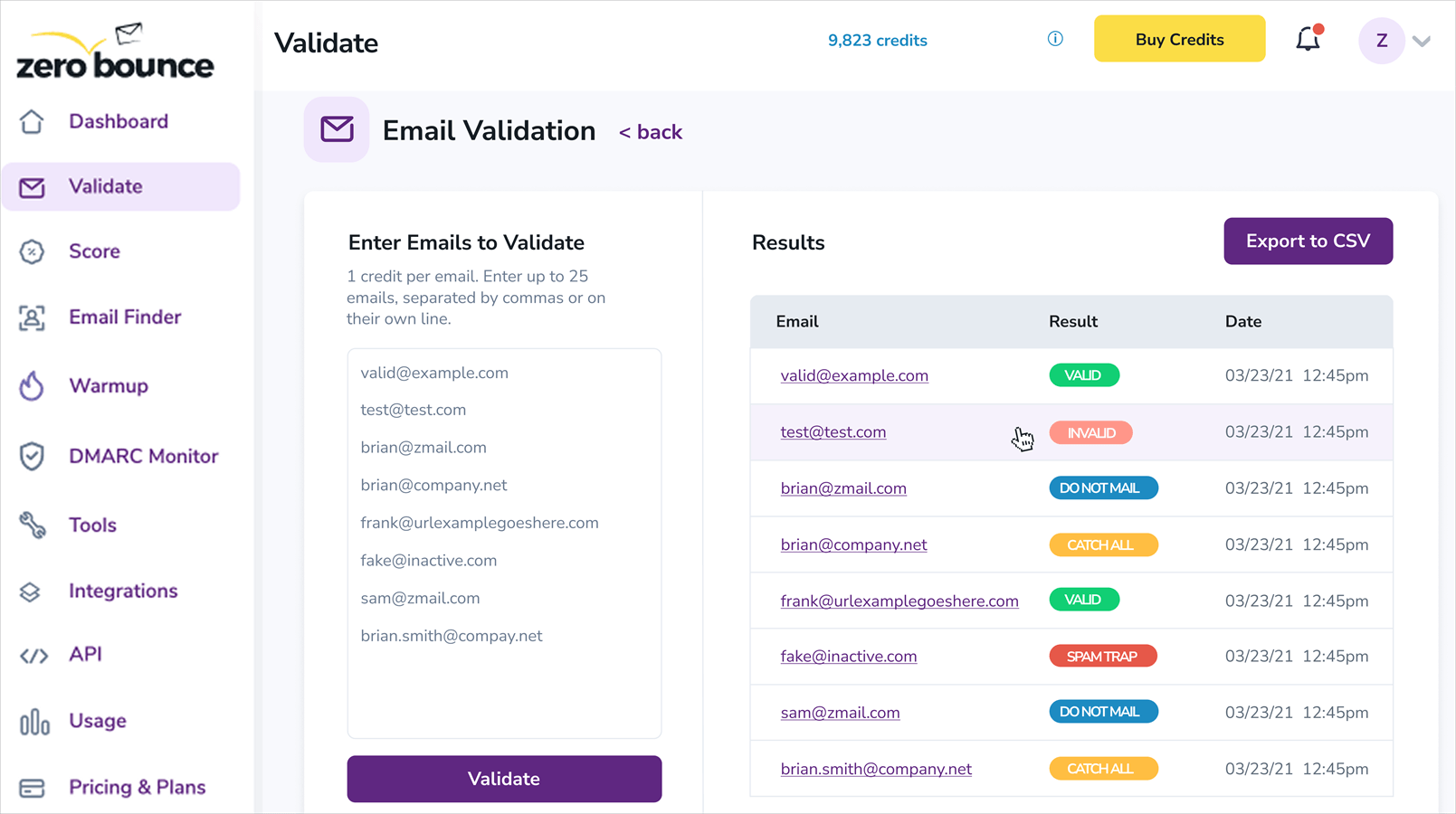This screenshot has height=814, width=1456.
Task: Expand the account menu chevron
Action: [1422, 41]
